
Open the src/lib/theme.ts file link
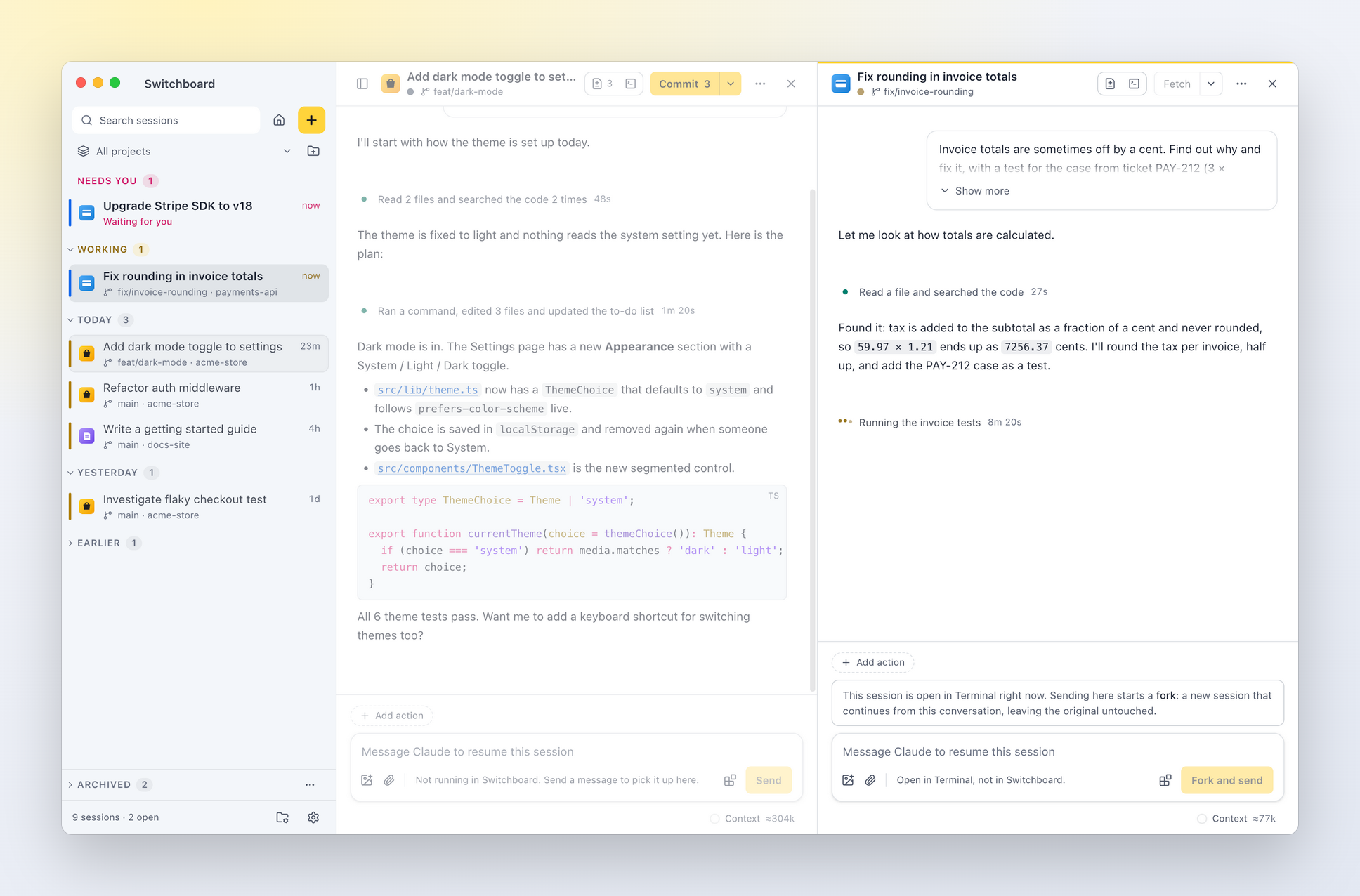click(428, 390)
